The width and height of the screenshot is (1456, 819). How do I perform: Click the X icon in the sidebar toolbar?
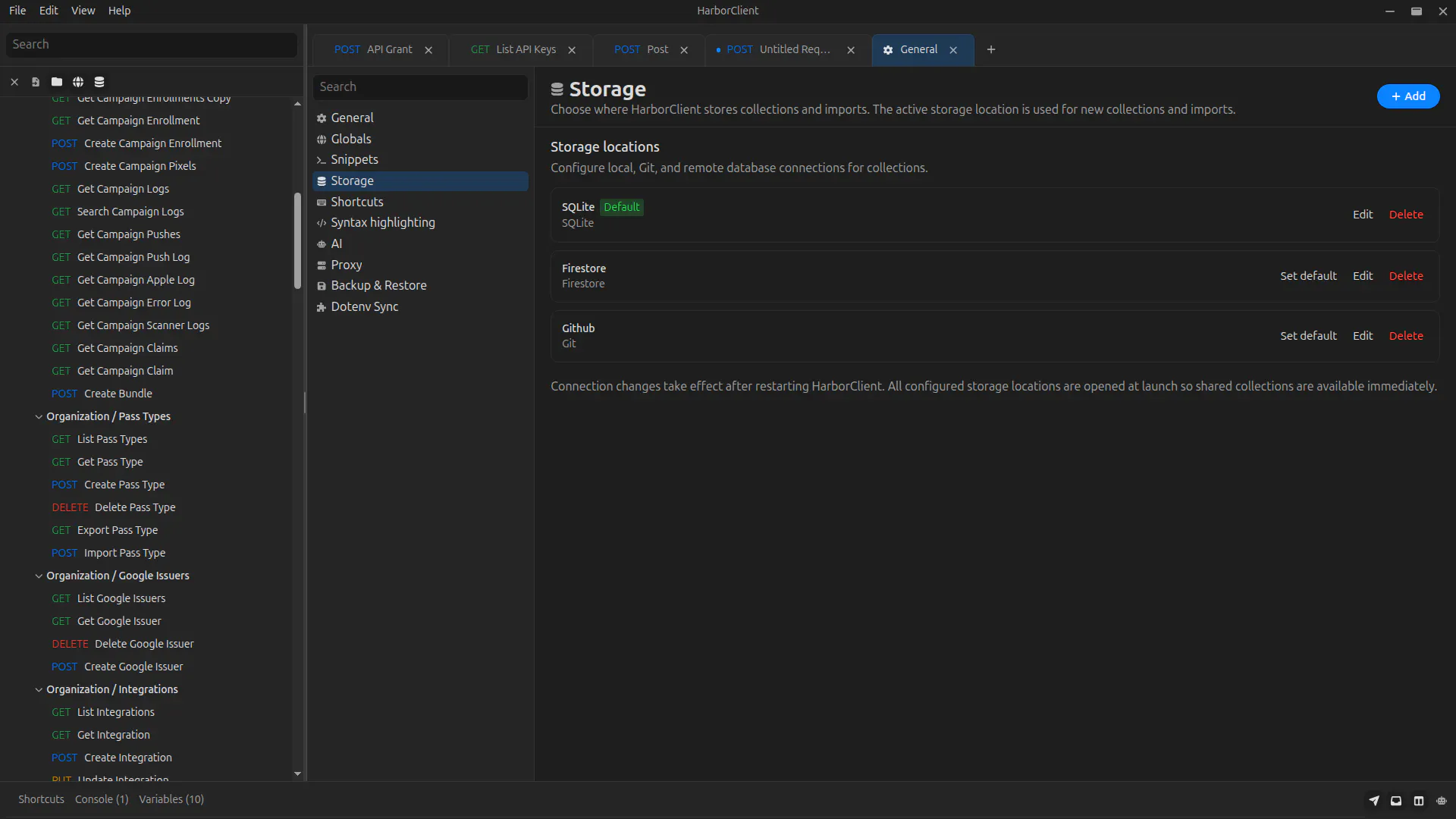[x=14, y=82]
